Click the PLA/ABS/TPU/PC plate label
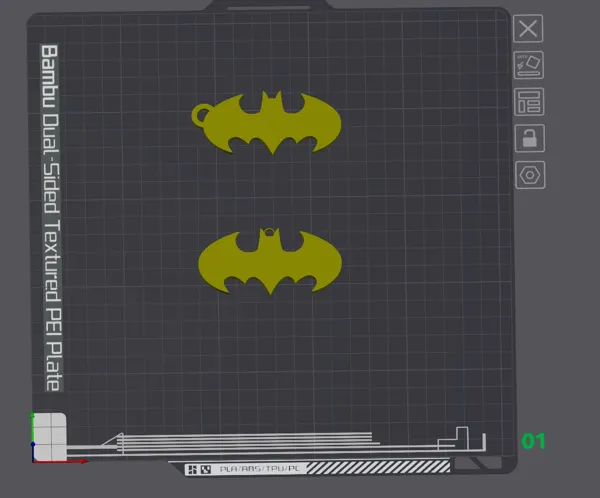600x498 pixels. click(x=260, y=469)
